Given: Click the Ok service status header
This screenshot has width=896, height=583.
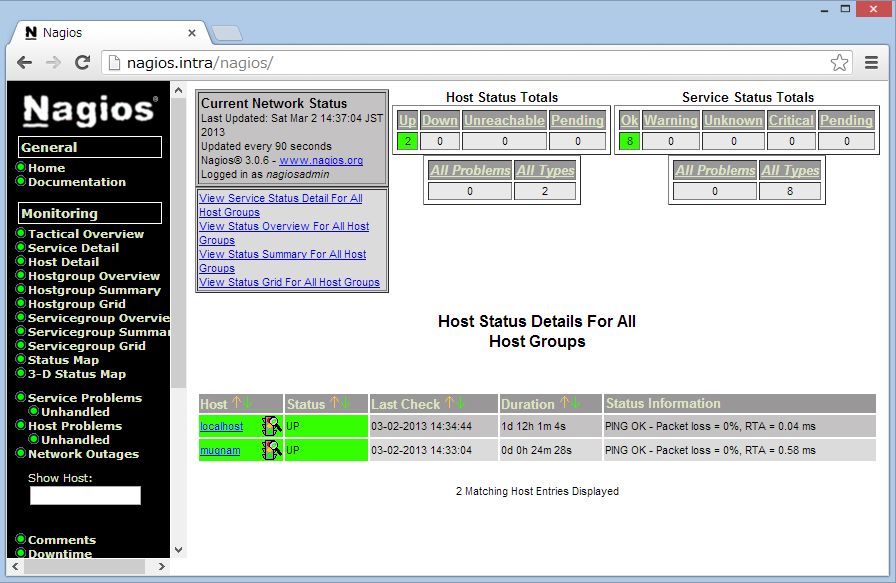Looking at the screenshot, I should 629,121.
